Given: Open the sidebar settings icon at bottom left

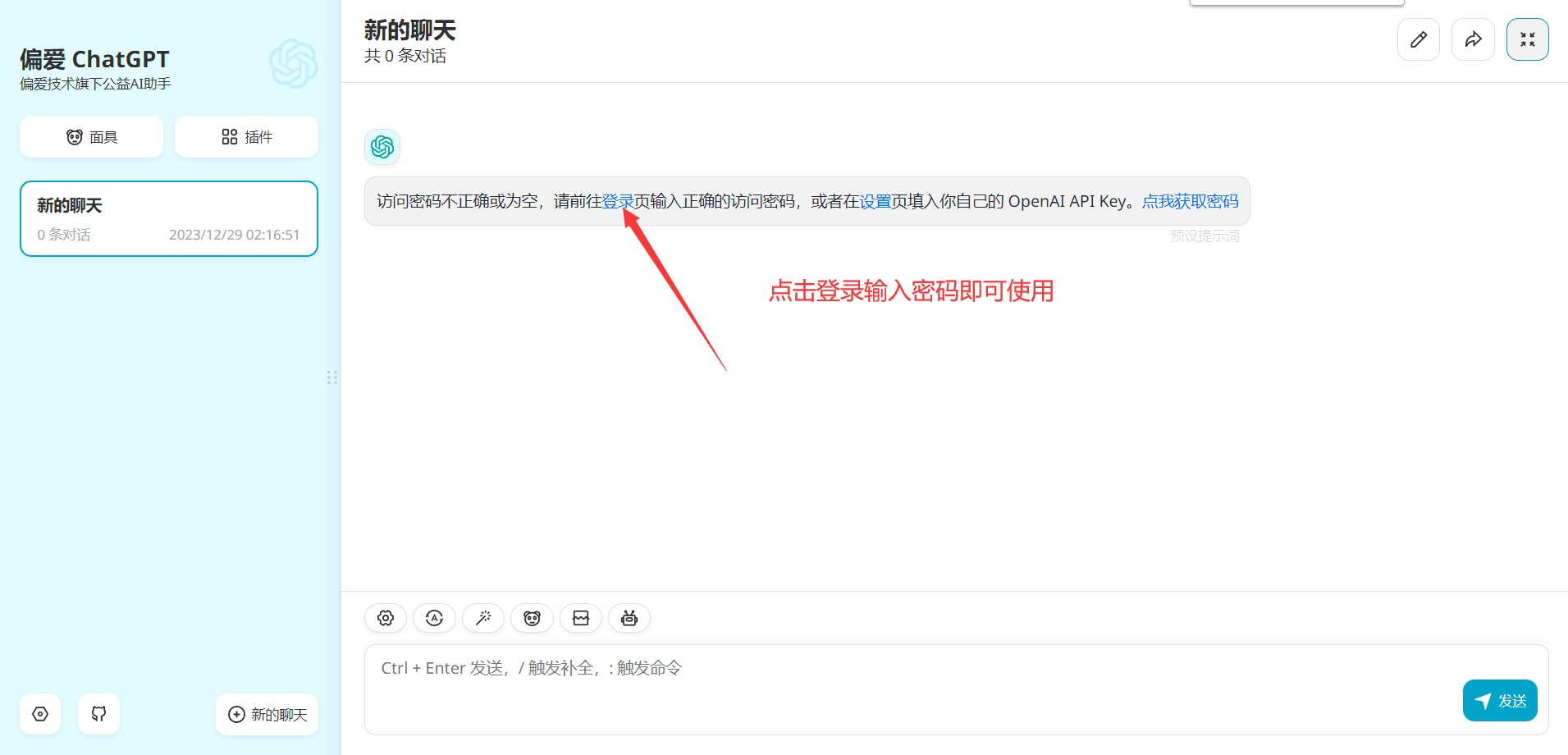Looking at the screenshot, I should point(40,714).
